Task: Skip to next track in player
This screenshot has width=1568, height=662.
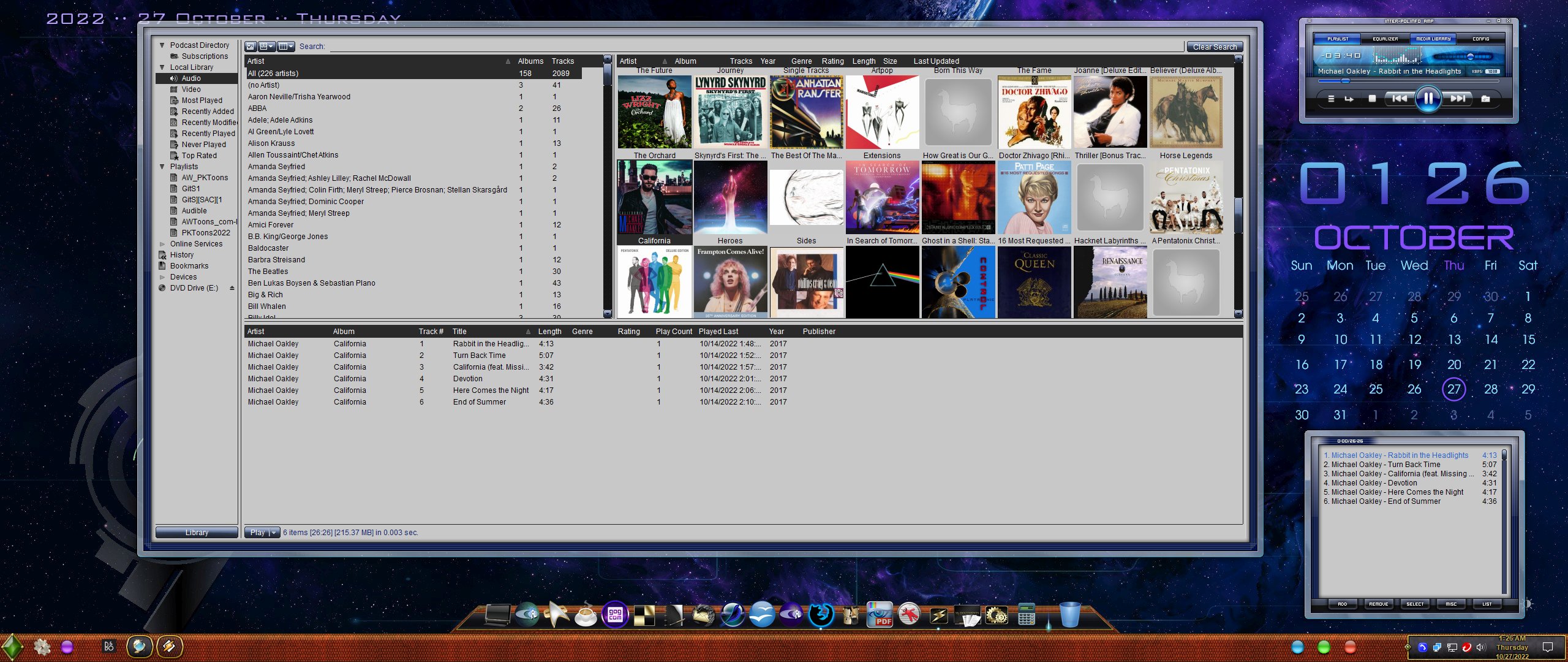Action: click(x=1458, y=98)
